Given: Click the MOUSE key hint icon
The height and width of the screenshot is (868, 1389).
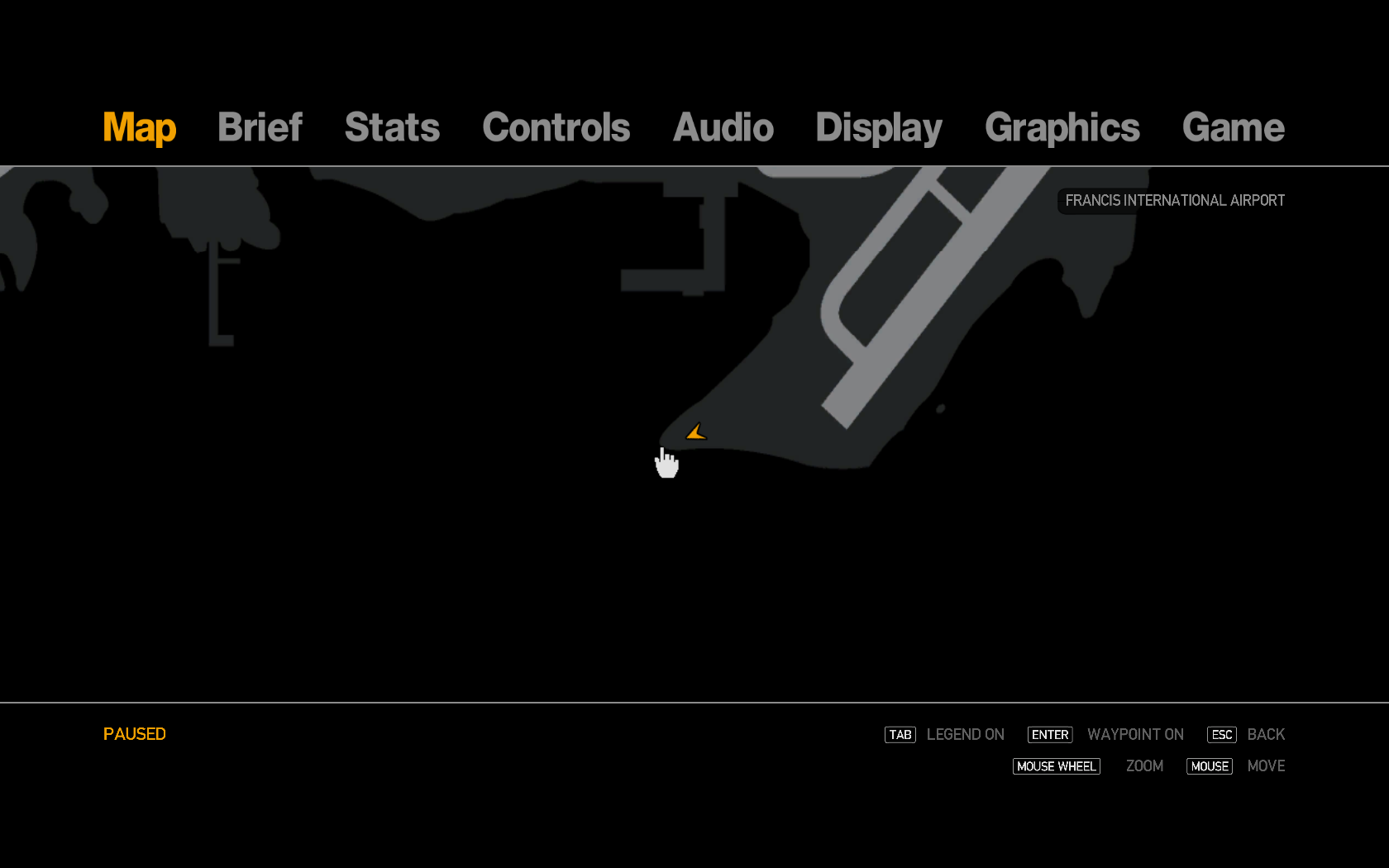Looking at the screenshot, I should click(1209, 766).
